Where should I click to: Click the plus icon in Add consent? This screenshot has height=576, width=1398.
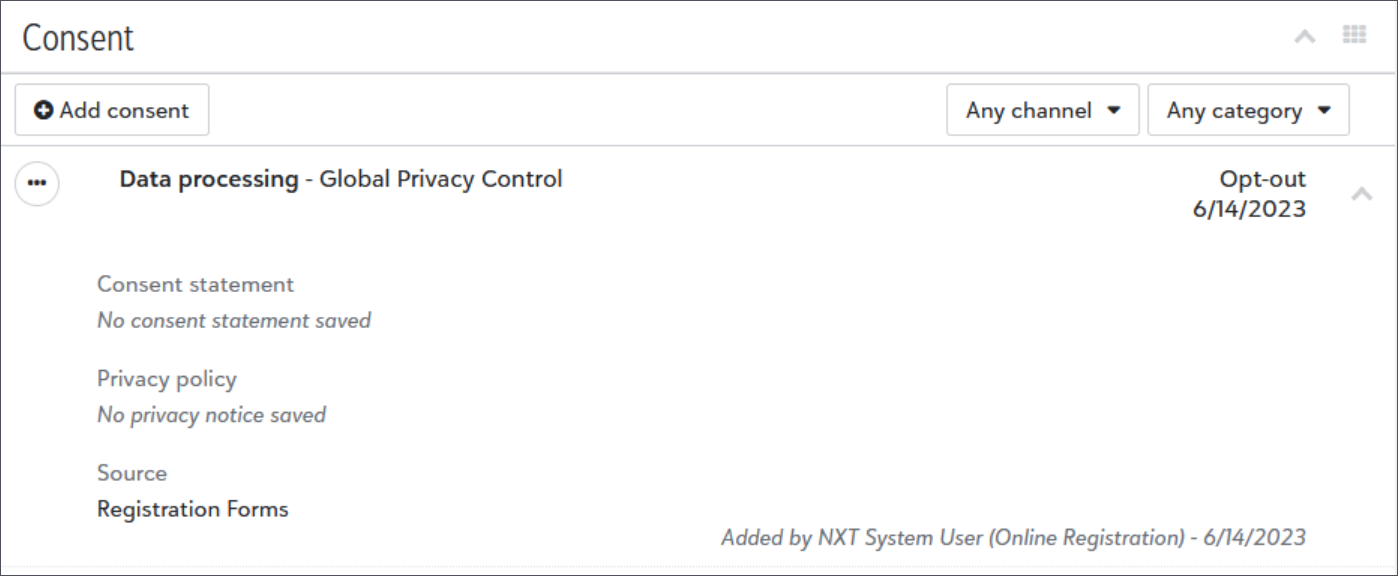44,110
